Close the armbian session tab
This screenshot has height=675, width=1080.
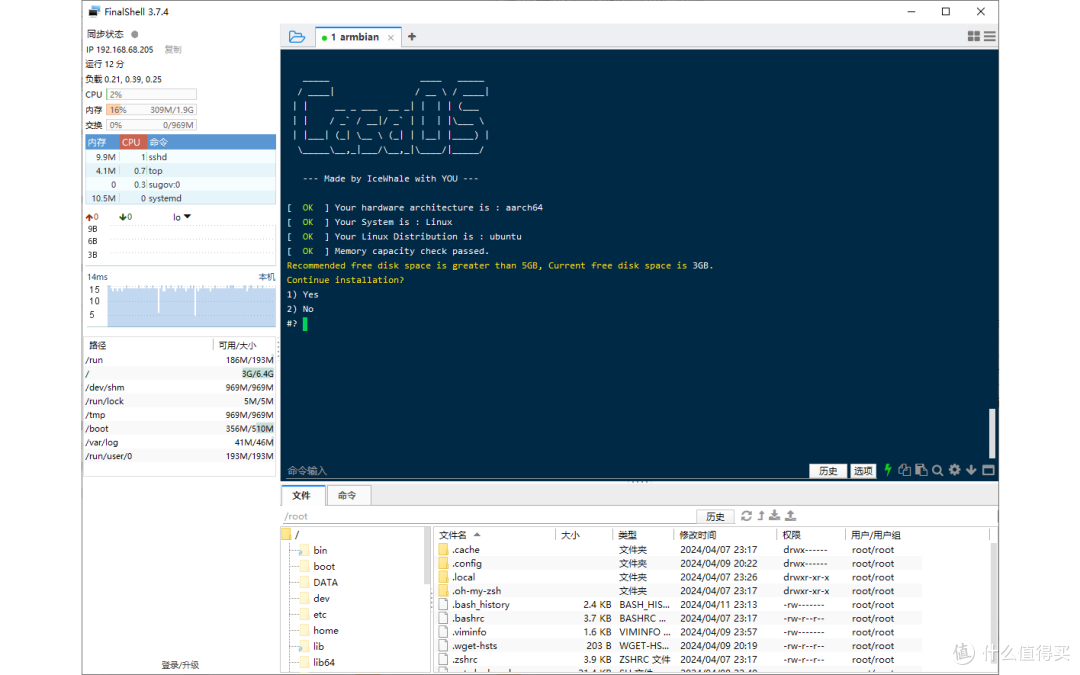tap(391, 38)
